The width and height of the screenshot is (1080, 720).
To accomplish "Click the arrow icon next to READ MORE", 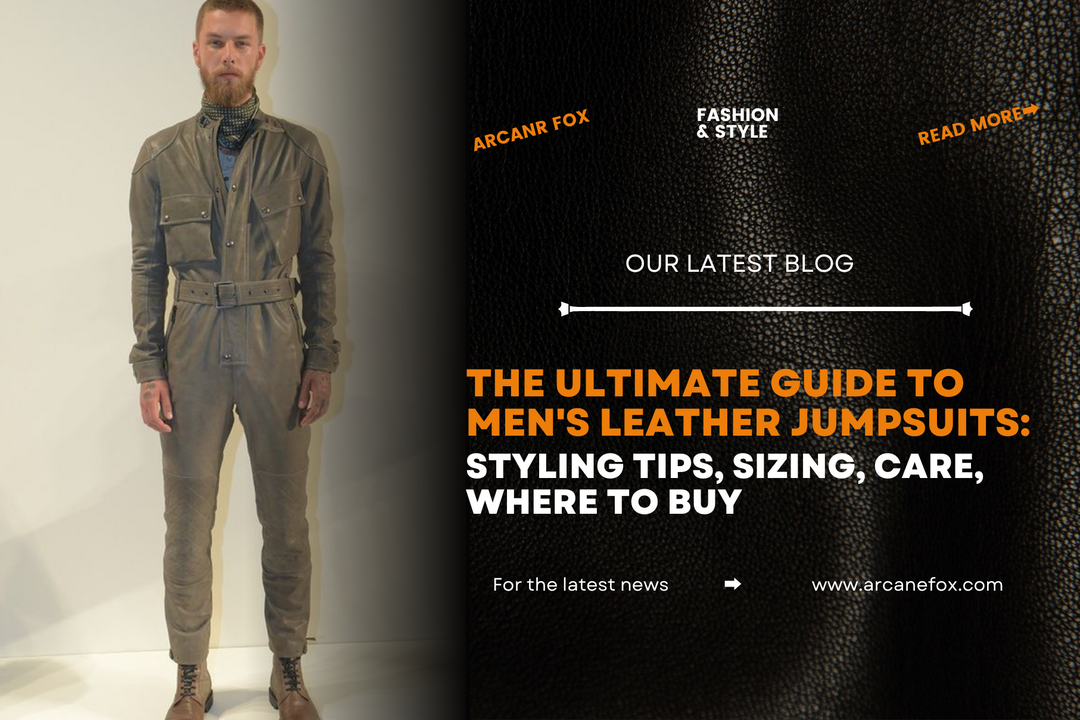I will pos(1030,110).
